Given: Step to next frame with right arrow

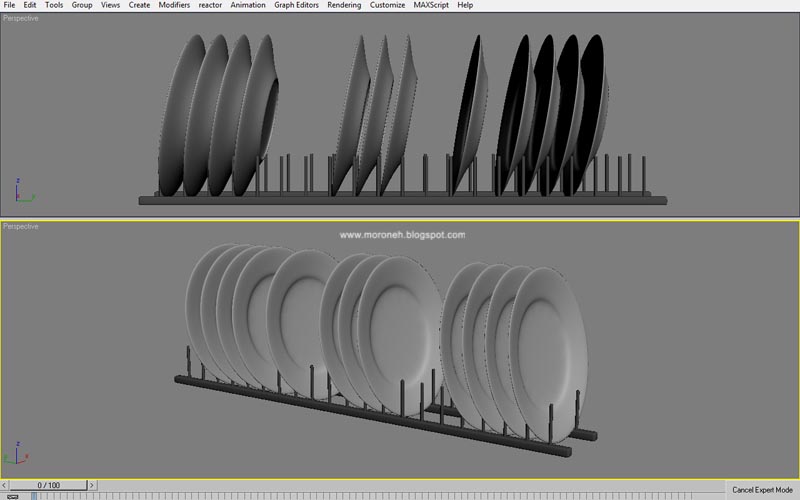Looking at the screenshot, I should [92, 485].
